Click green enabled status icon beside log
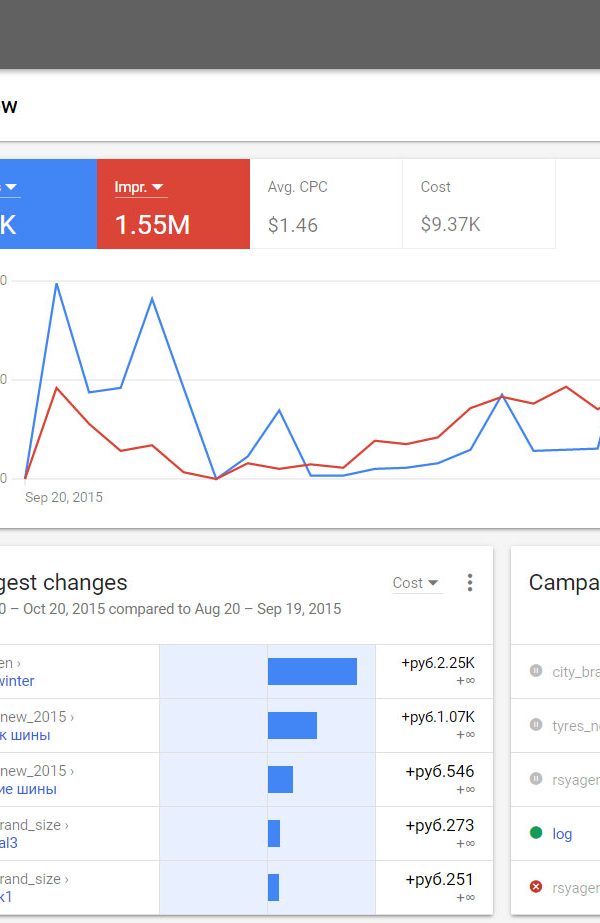The width and height of the screenshot is (600, 923). (x=536, y=832)
